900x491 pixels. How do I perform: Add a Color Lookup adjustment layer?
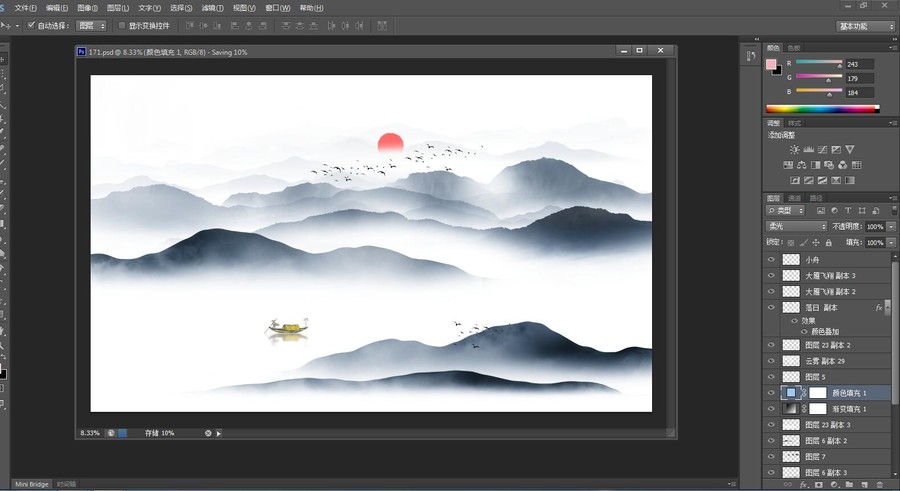[x=856, y=165]
